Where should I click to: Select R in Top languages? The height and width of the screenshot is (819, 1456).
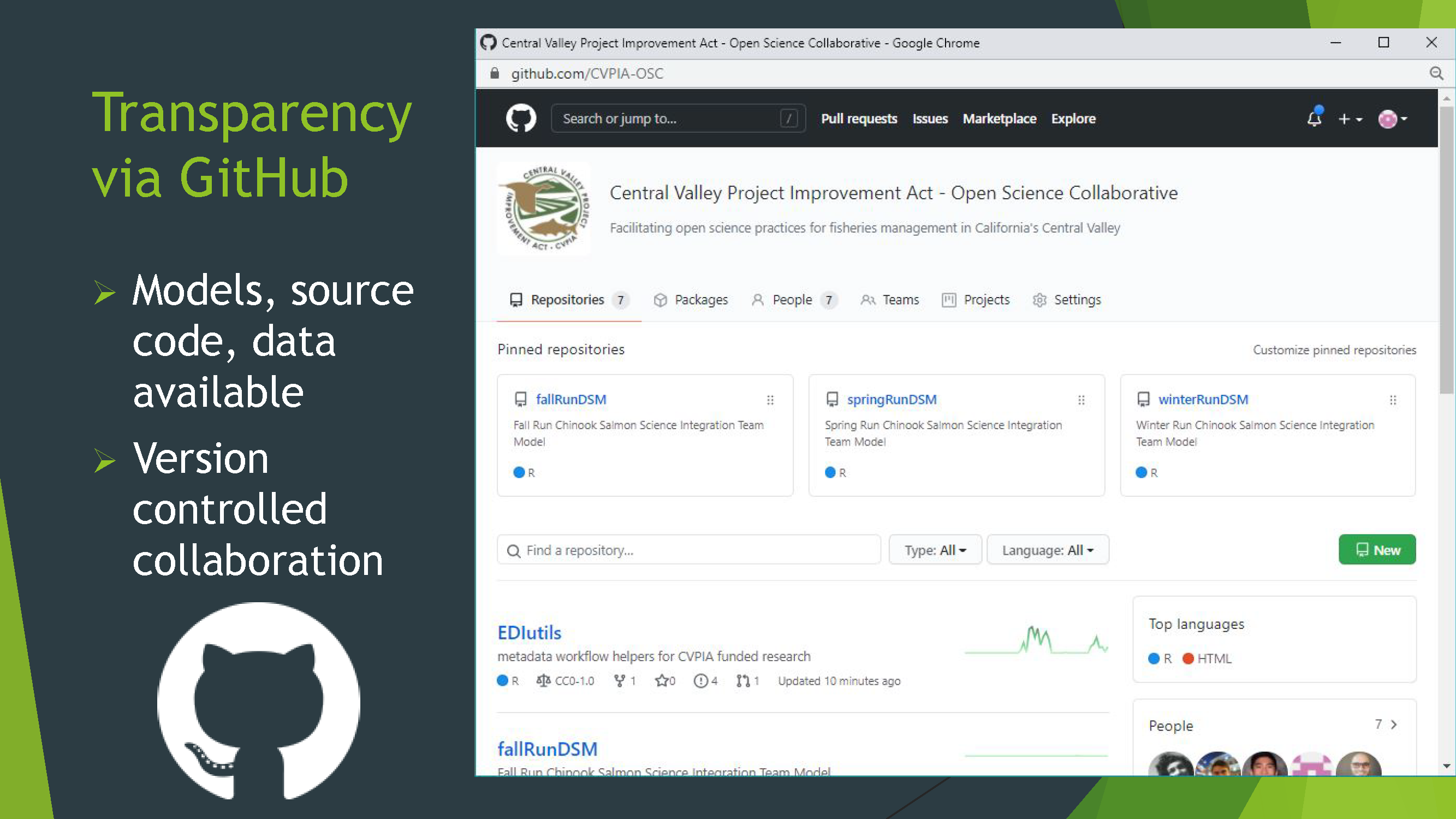click(1161, 658)
